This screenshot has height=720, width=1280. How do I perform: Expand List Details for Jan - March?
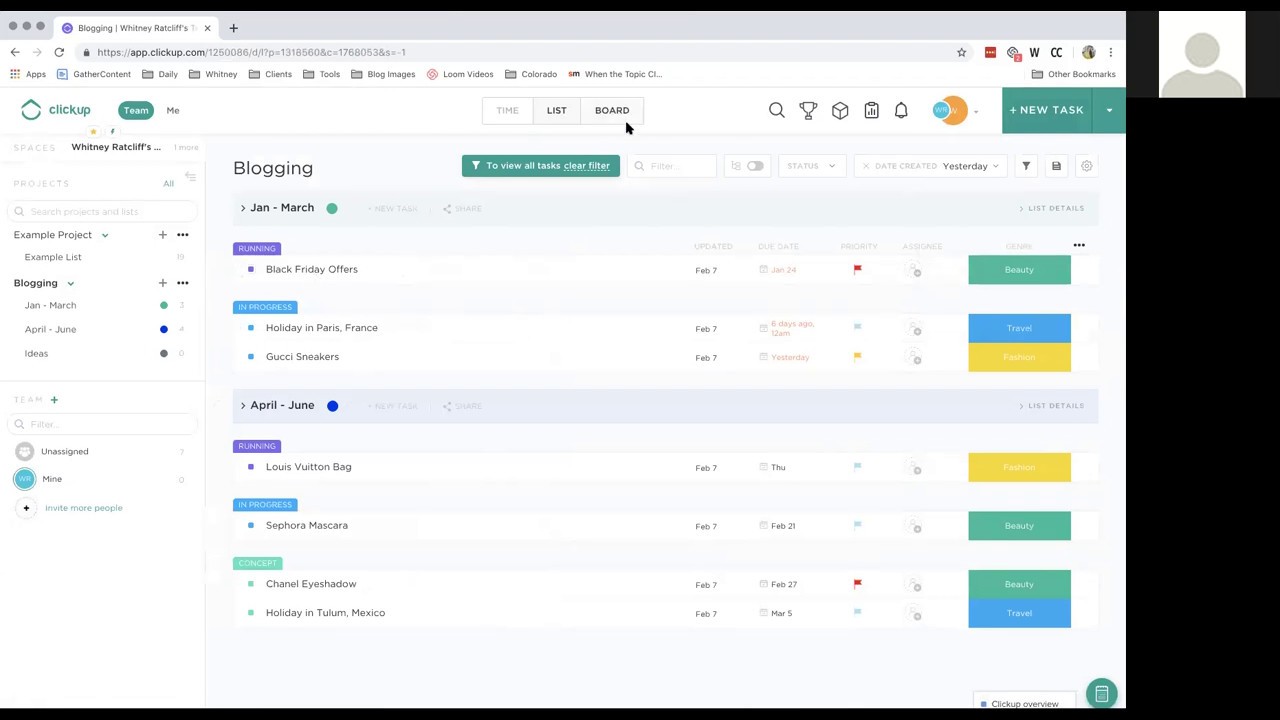pyautogui.click(x=1051, y=208)
